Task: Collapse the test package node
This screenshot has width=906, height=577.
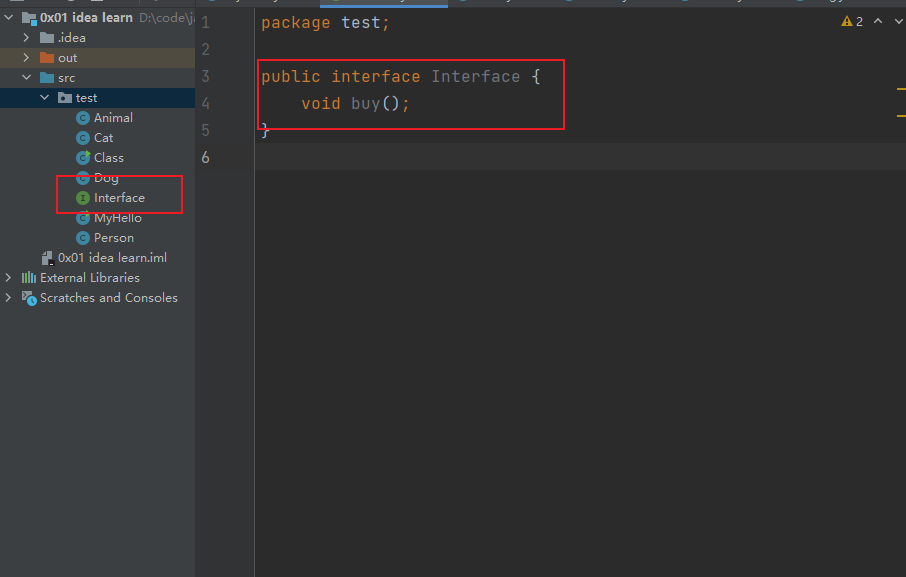Action: tap(45, 98)
